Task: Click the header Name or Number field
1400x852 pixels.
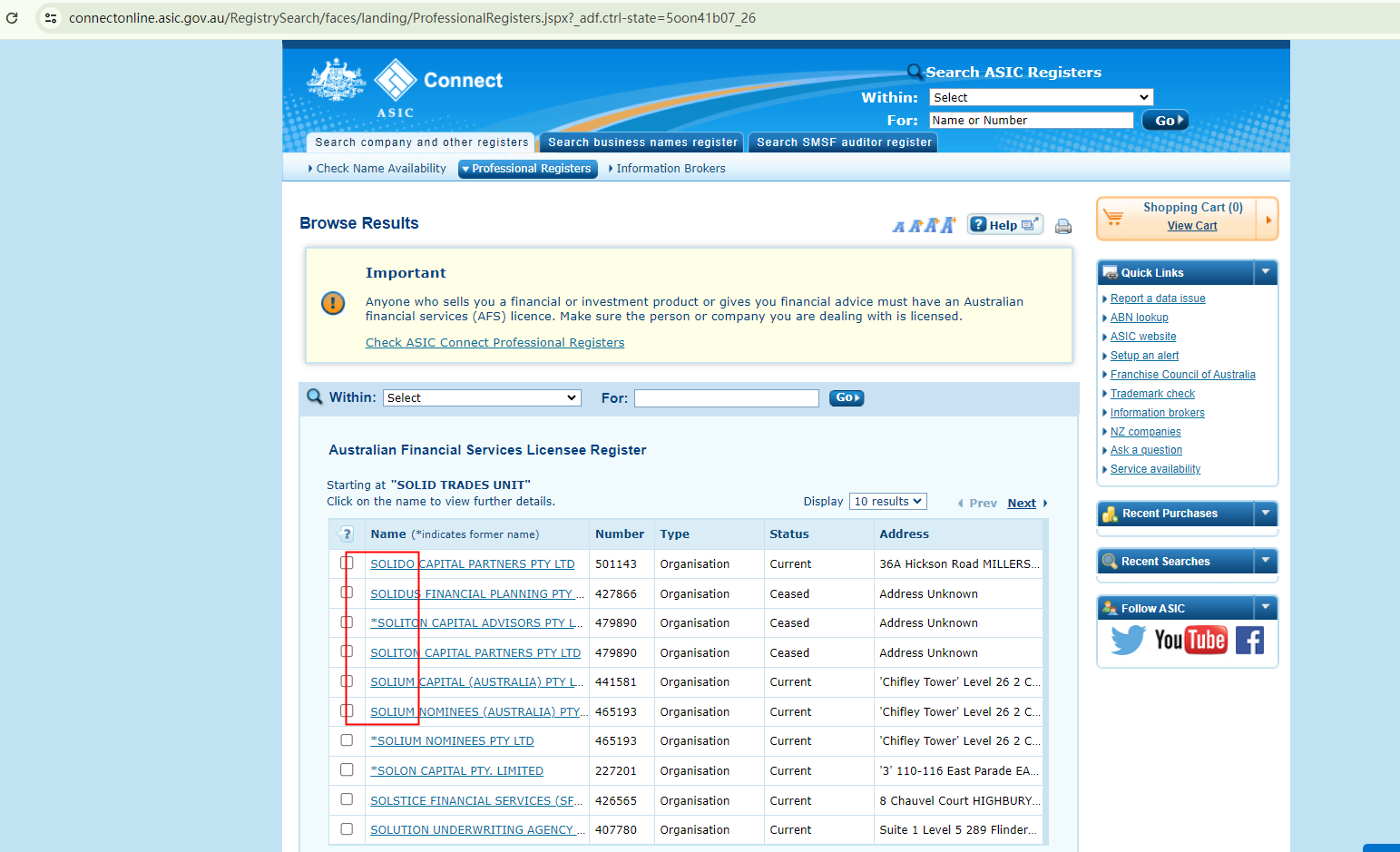Action: click(x=1032, y=121)
